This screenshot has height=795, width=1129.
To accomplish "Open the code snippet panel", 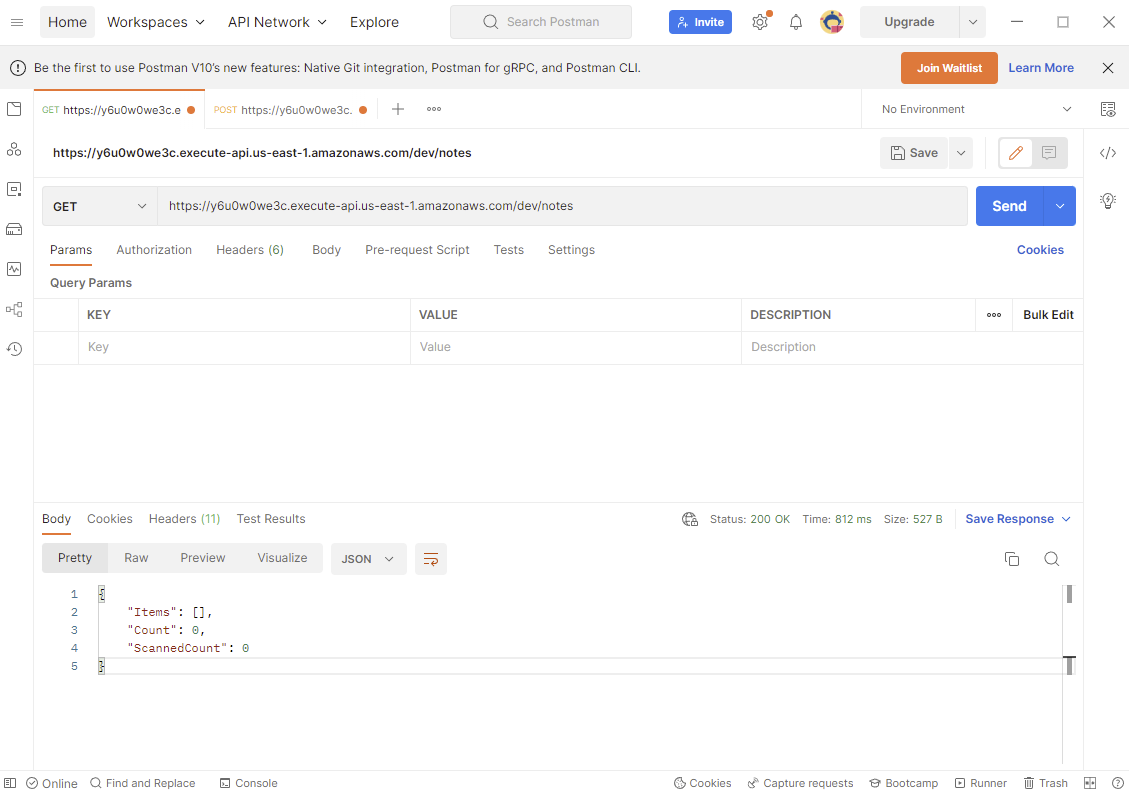I will tap(1108, 153).
